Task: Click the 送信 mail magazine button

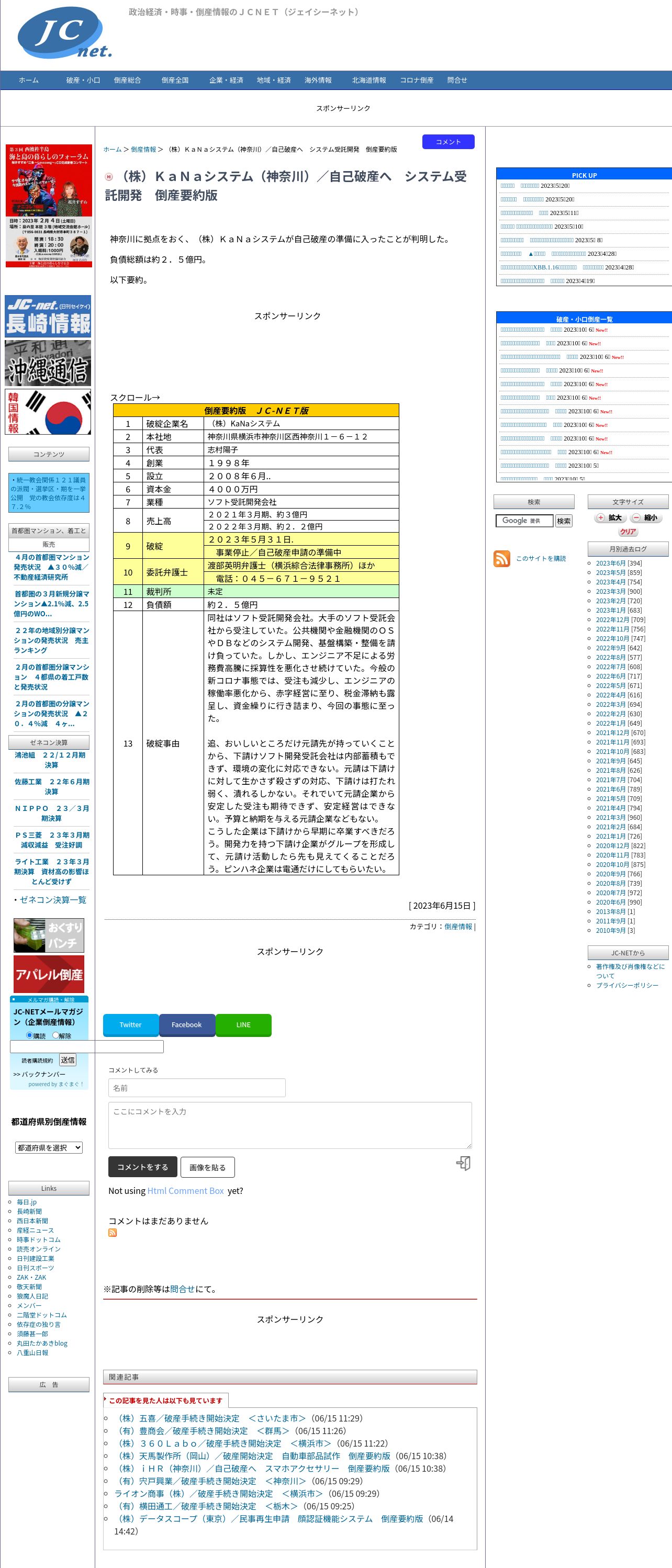Action: 68,1060
